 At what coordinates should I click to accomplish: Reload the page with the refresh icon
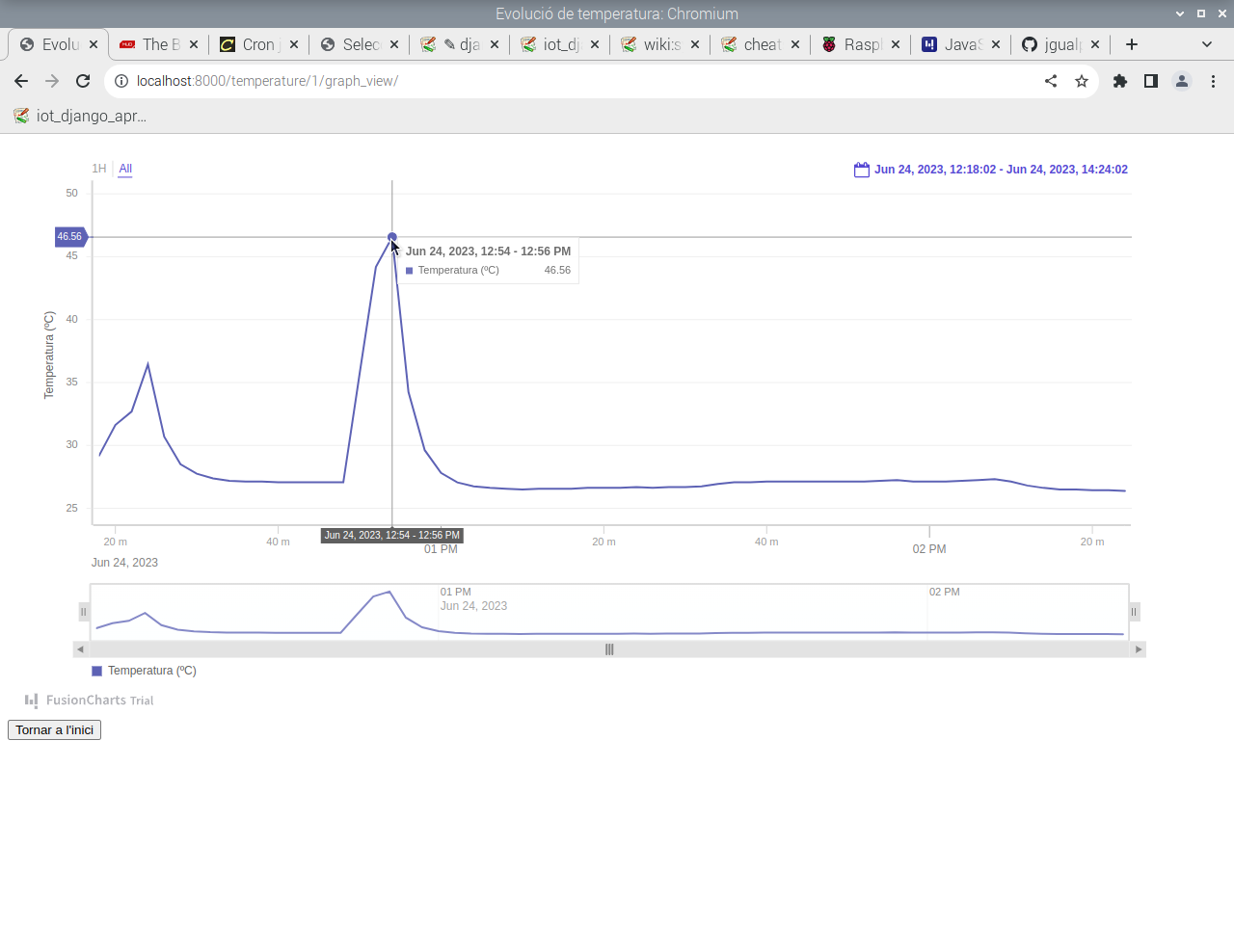tap(83, 81)
